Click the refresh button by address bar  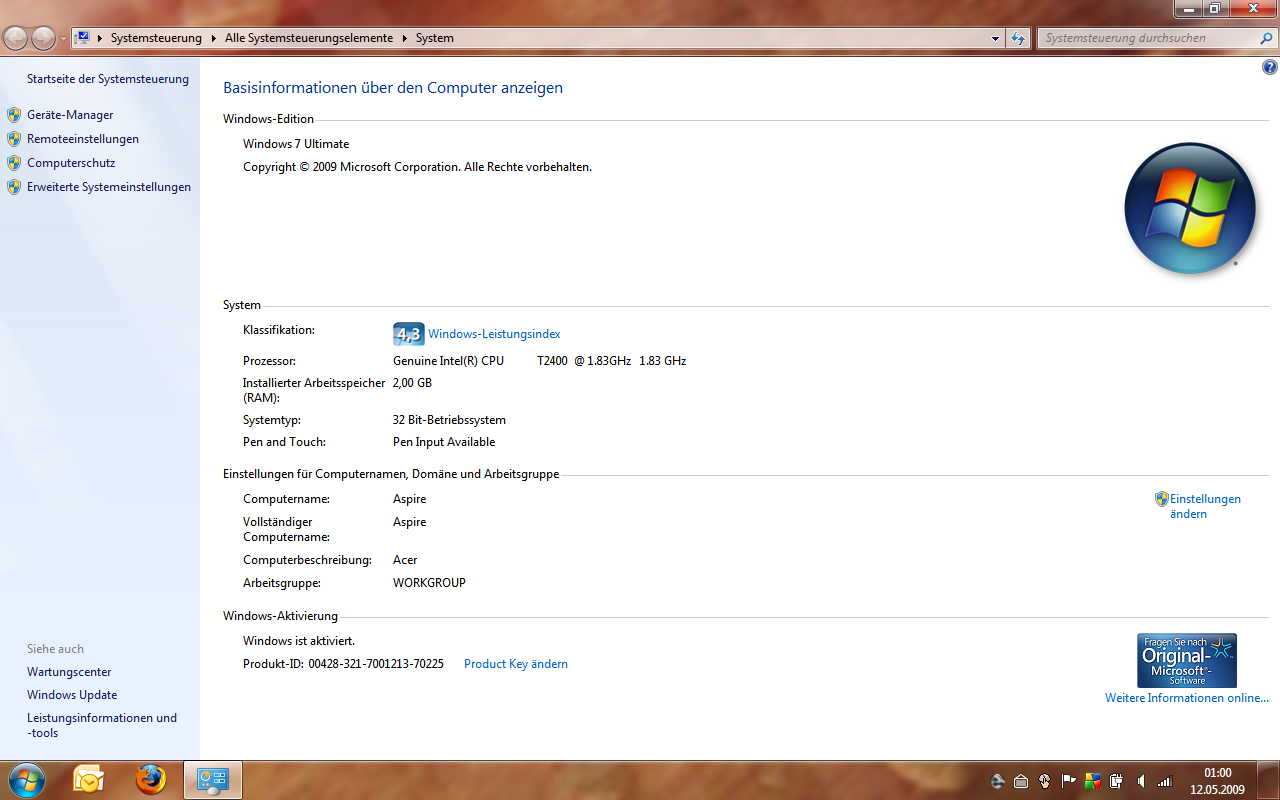click(1018, 38)
